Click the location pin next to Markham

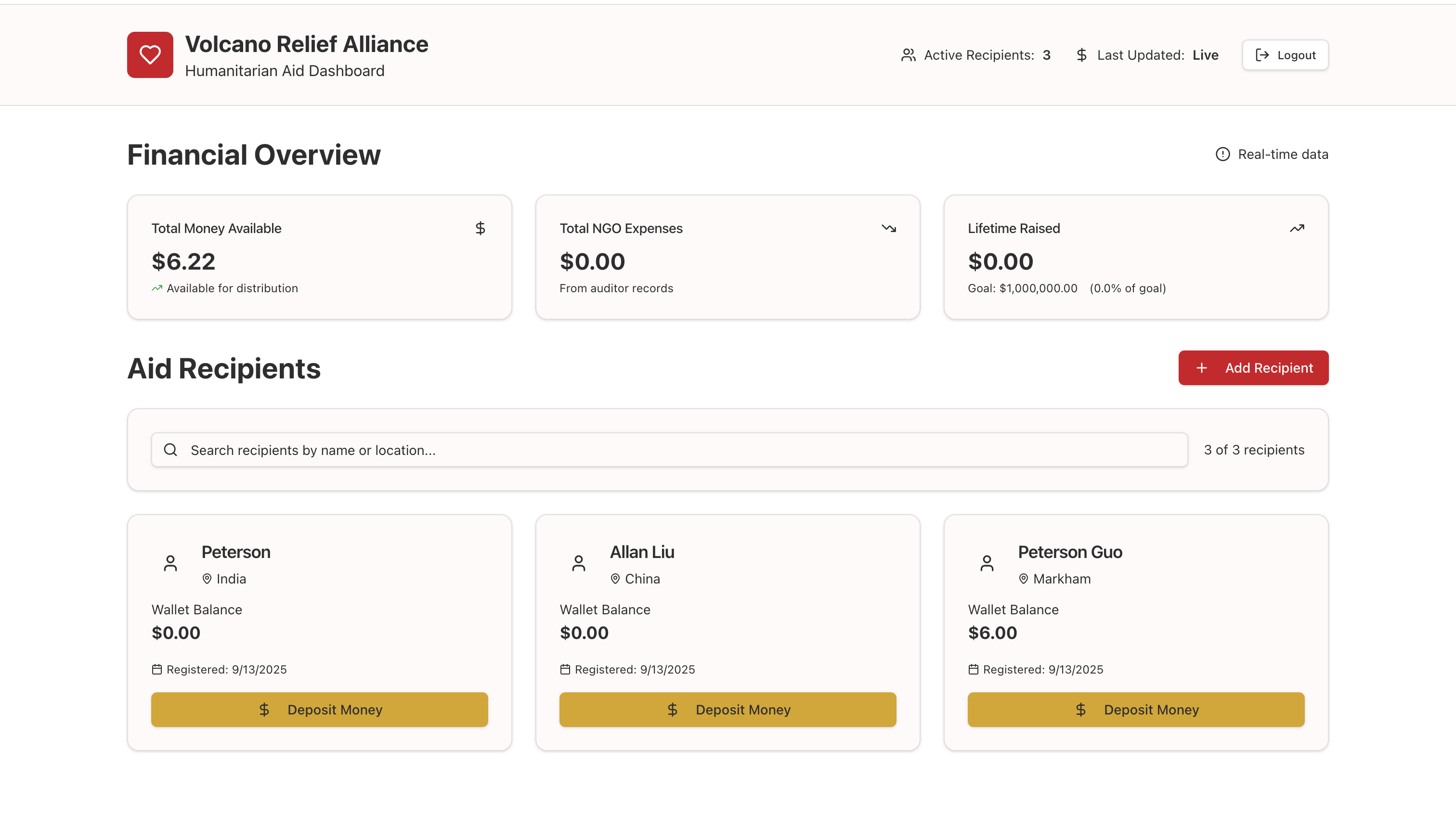pos(1023,579)
